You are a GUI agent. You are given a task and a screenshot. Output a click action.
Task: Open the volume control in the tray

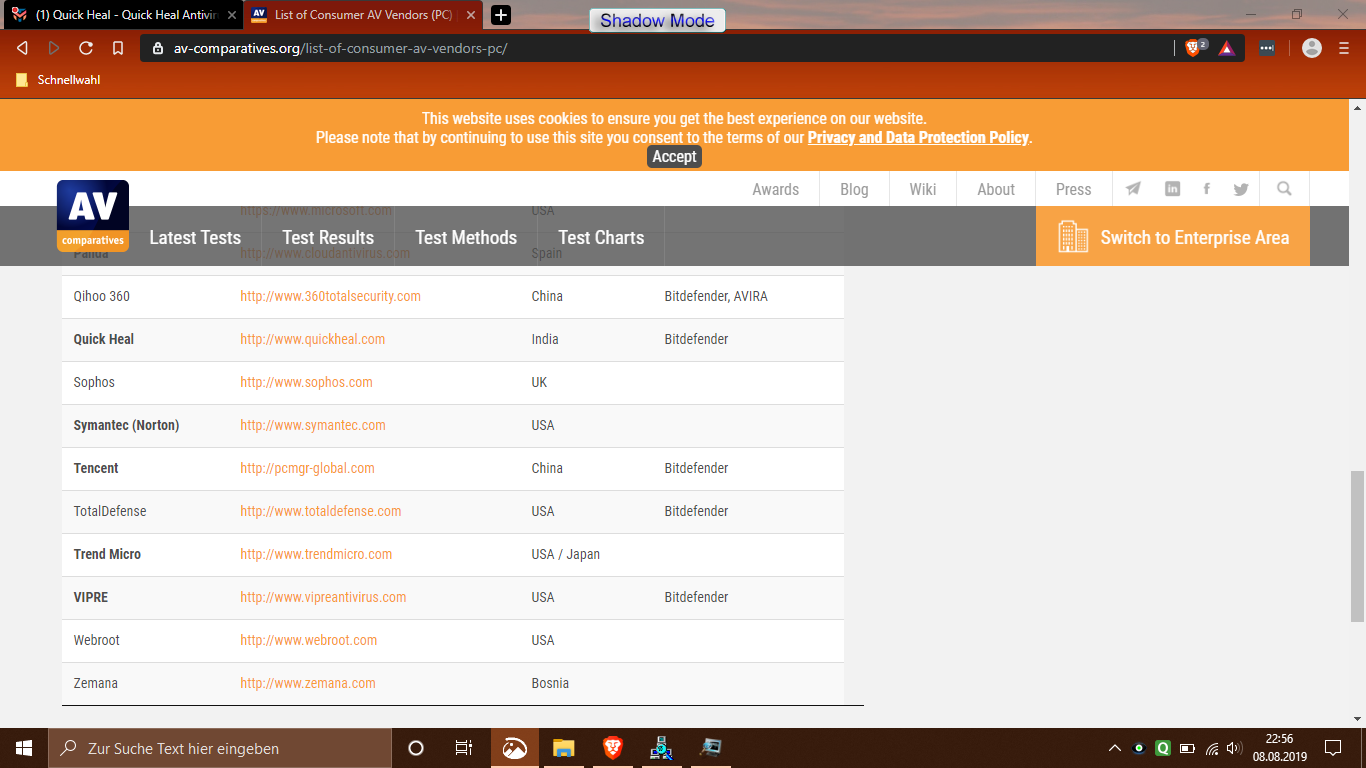[1234, 748]
